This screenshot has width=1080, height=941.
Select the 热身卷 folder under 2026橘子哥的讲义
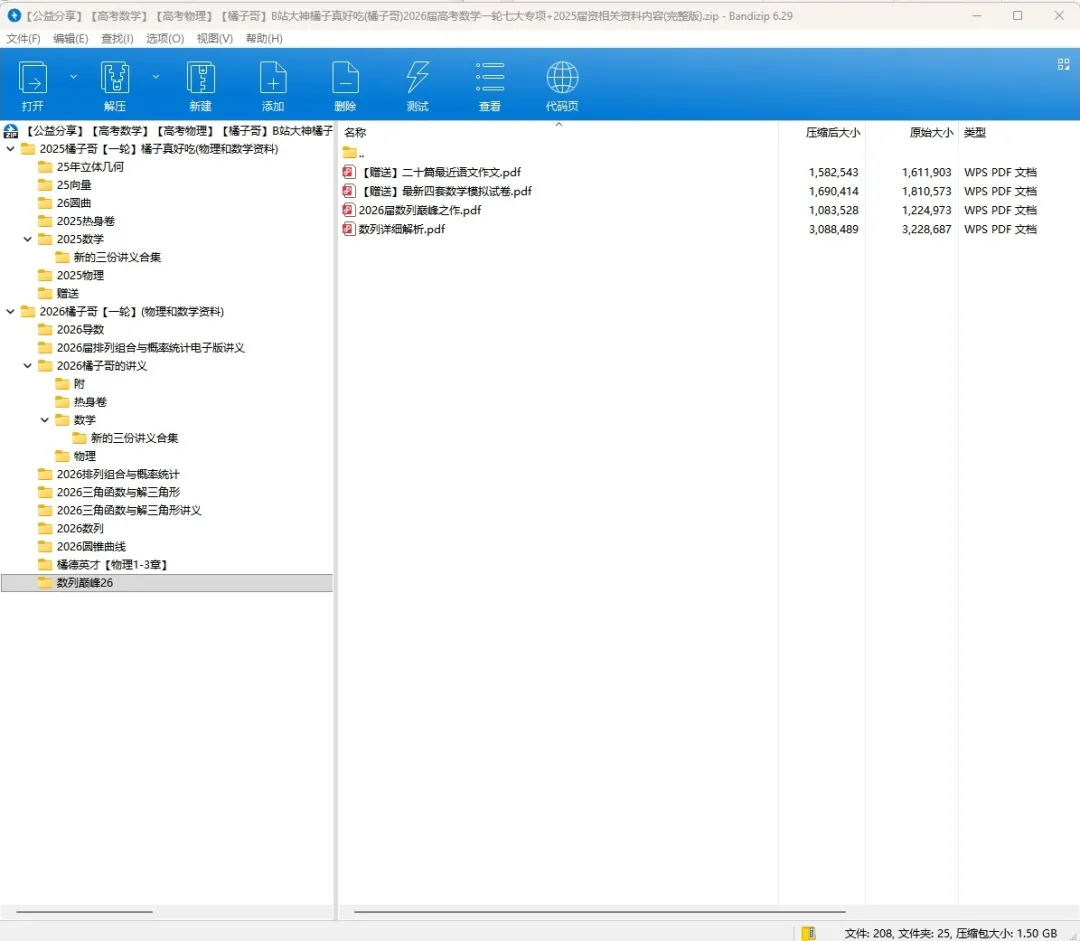click(x=81, y=402)
